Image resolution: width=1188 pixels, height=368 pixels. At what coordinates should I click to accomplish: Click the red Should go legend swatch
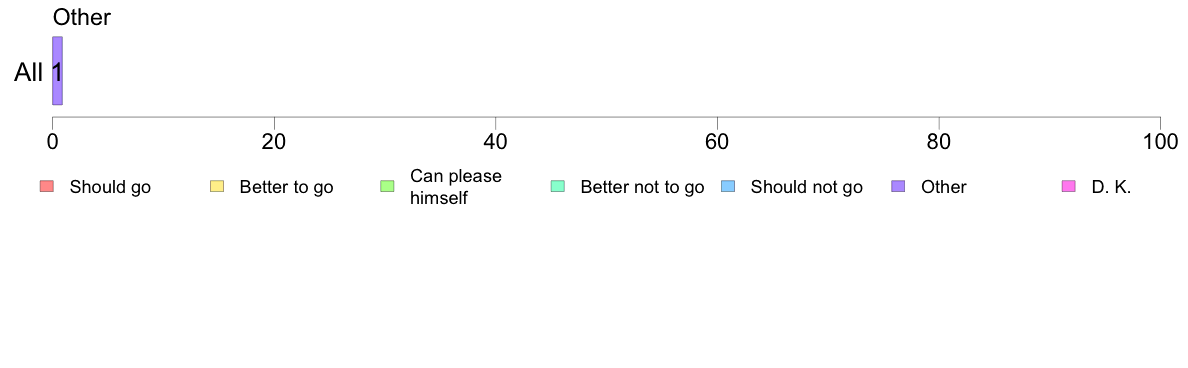[45, 186]
